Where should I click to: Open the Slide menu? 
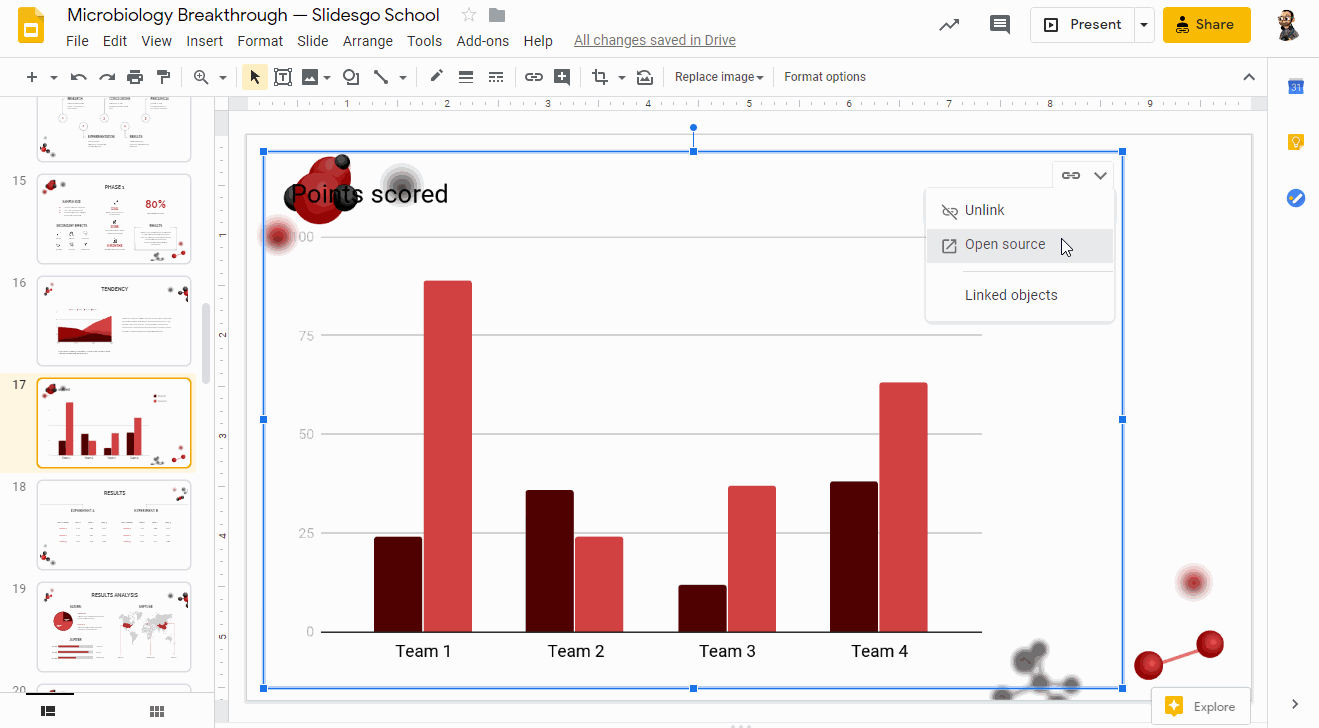[x=313, y=41]
